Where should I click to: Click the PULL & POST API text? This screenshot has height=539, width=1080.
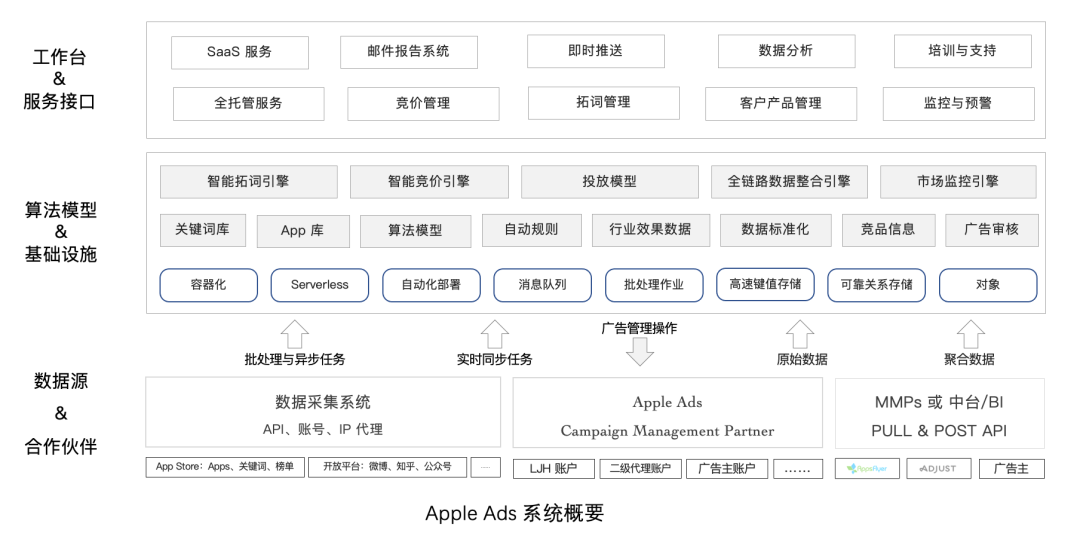939,431
